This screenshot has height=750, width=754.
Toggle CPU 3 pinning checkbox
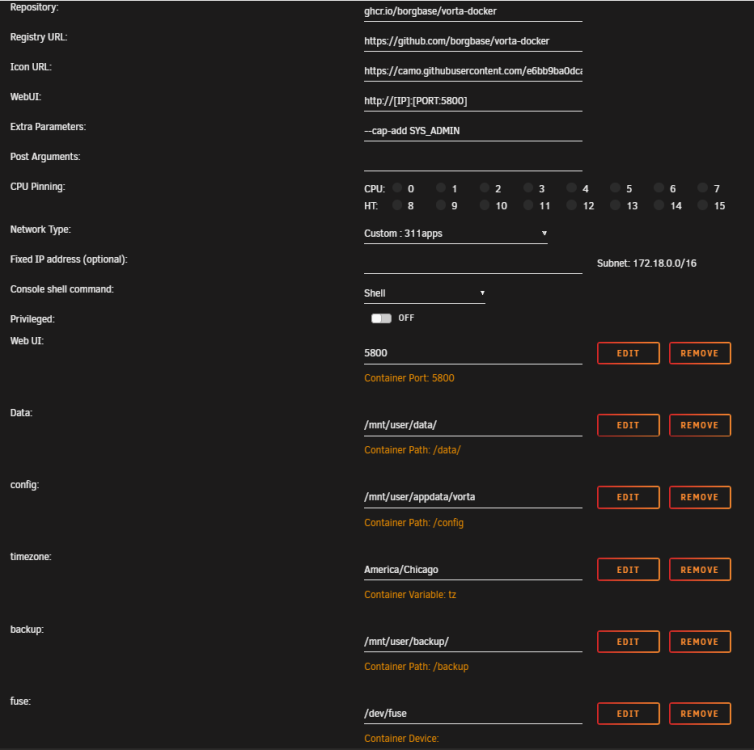coord(528,188)
